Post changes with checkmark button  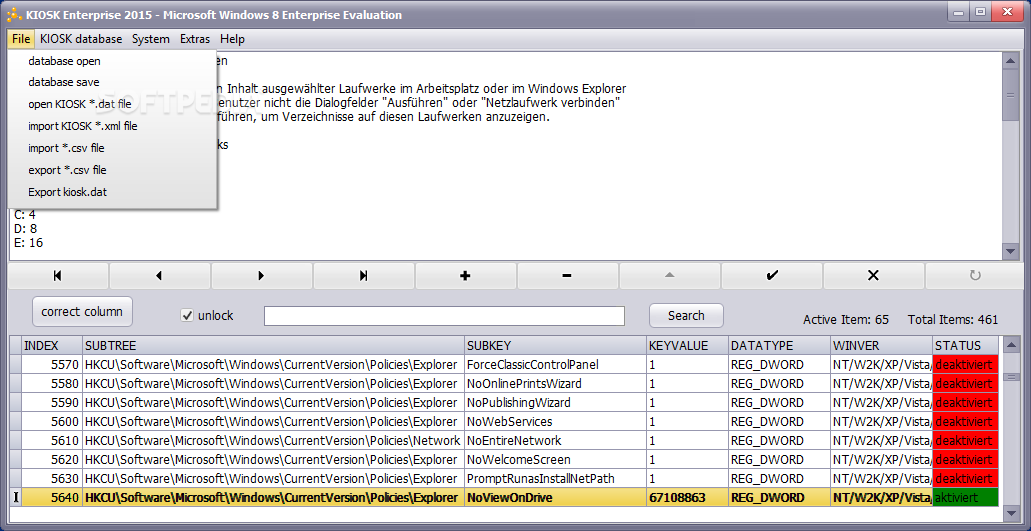pos(771,276)
